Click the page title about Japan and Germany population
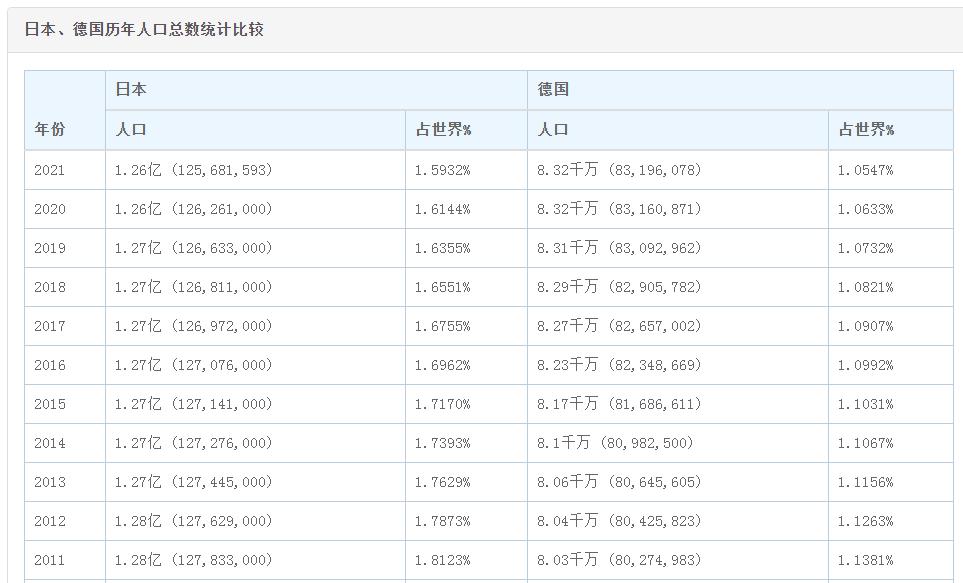Screen dimensions: 963x583 click(x=144, y=30)
